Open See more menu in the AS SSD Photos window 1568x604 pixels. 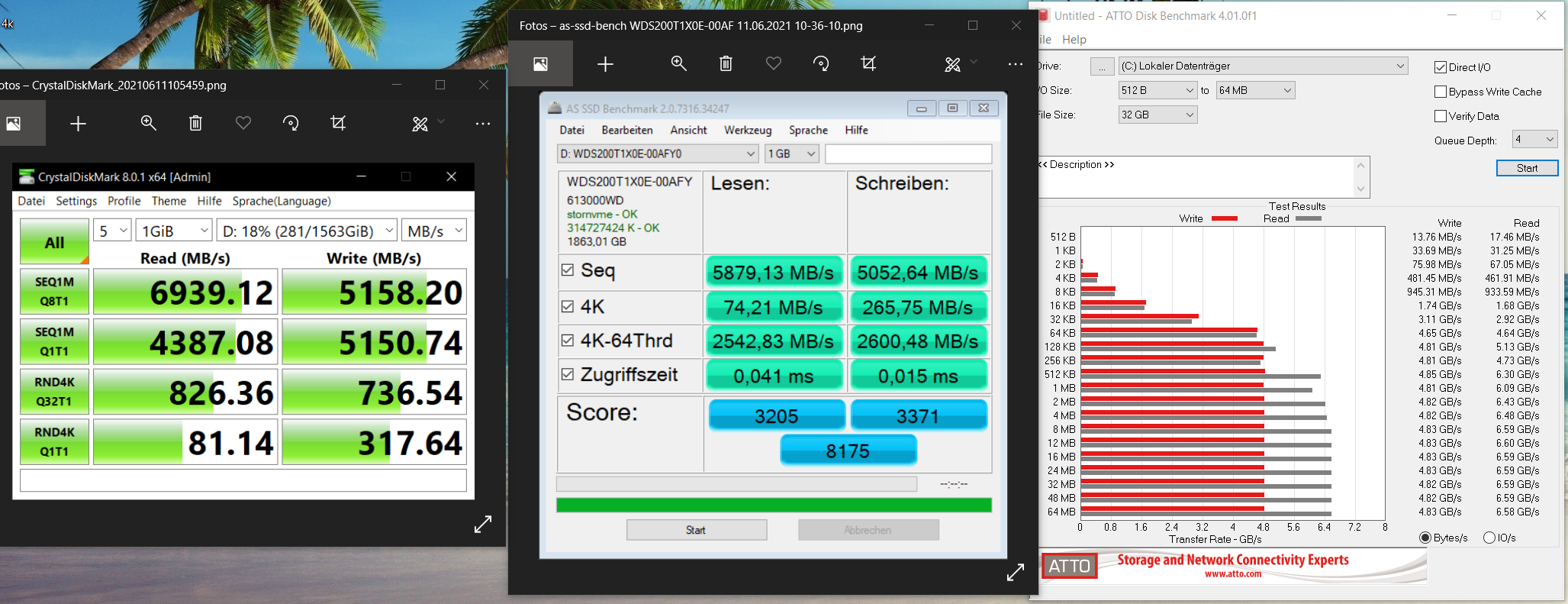point(1015,64)
